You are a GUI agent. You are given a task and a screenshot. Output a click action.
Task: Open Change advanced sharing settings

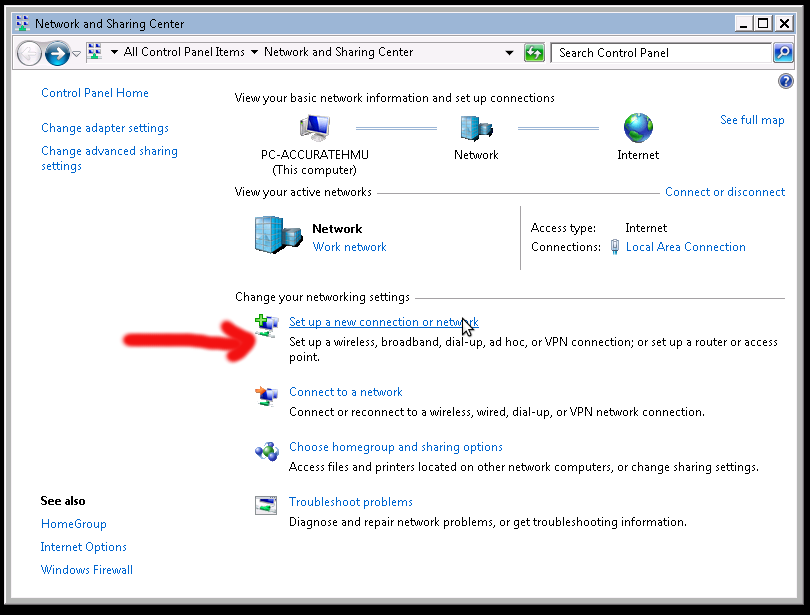pyautogui.click(x=109, y=159)
